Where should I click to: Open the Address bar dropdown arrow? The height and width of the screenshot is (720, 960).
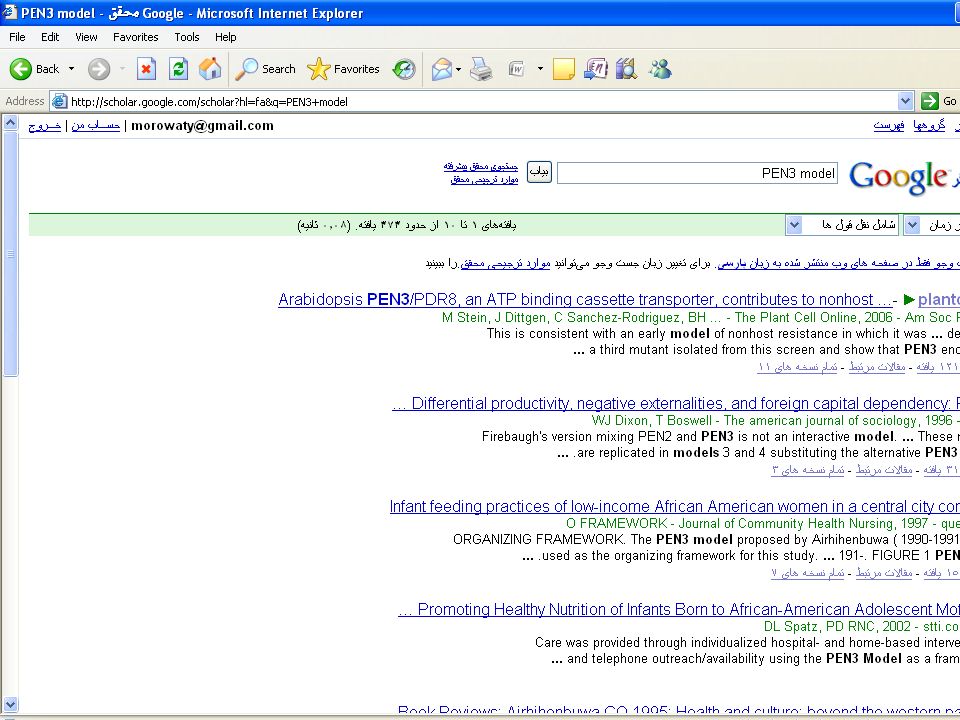coord(906,101)
